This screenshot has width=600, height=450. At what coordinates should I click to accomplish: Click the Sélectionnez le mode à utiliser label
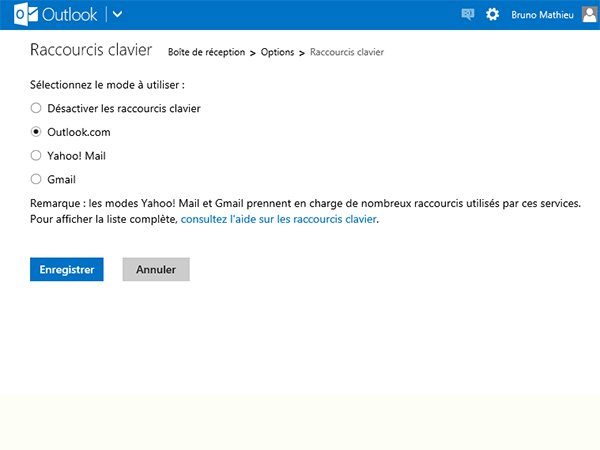tap(107, 85)
